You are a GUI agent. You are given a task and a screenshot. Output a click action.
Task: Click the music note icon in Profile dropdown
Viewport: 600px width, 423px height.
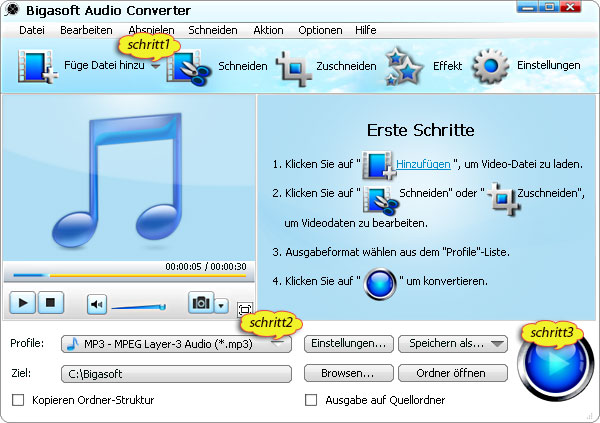click(x=73, y=344)
